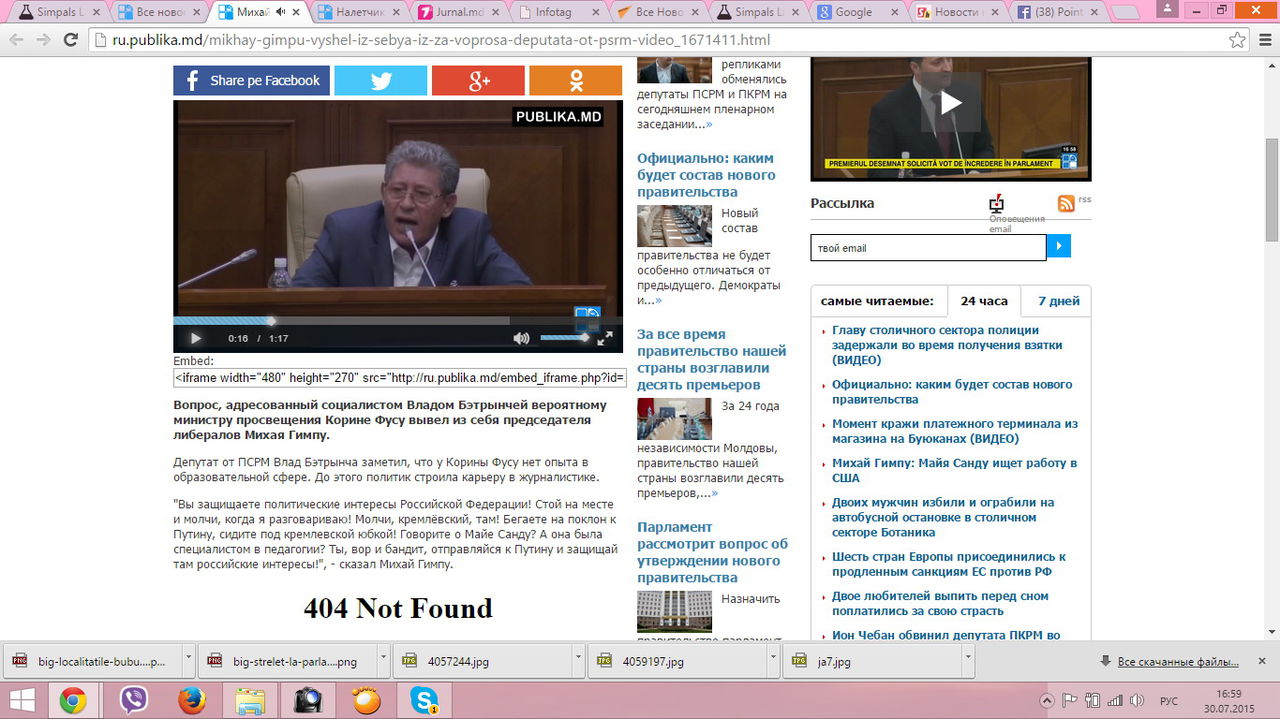Image resolution: width=1280 pixels, height=719 pixels.
Task: Switch to Google tab
Action: [860, 12]
